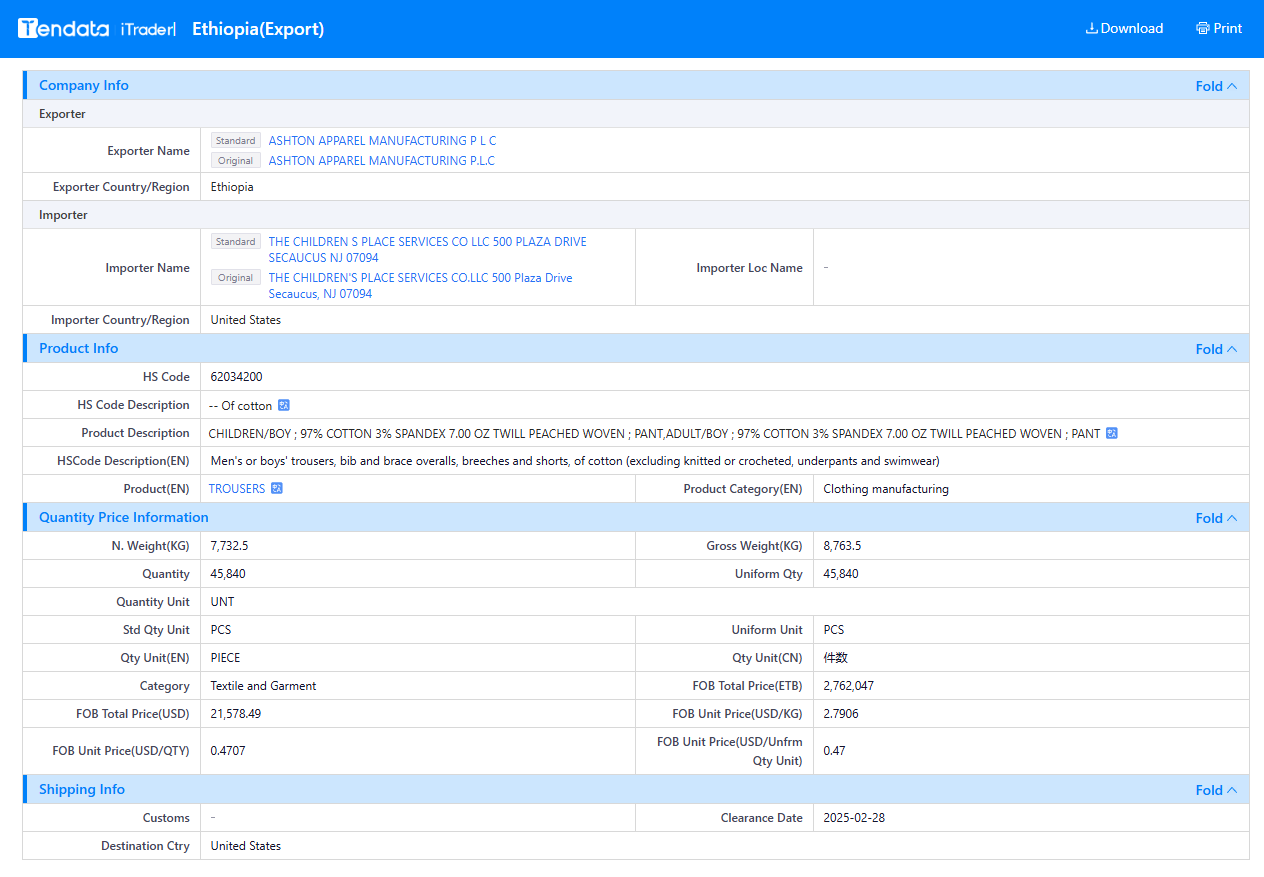Fold the Product Info section
Viewport: 1264px width, 877px height.
1216,349
